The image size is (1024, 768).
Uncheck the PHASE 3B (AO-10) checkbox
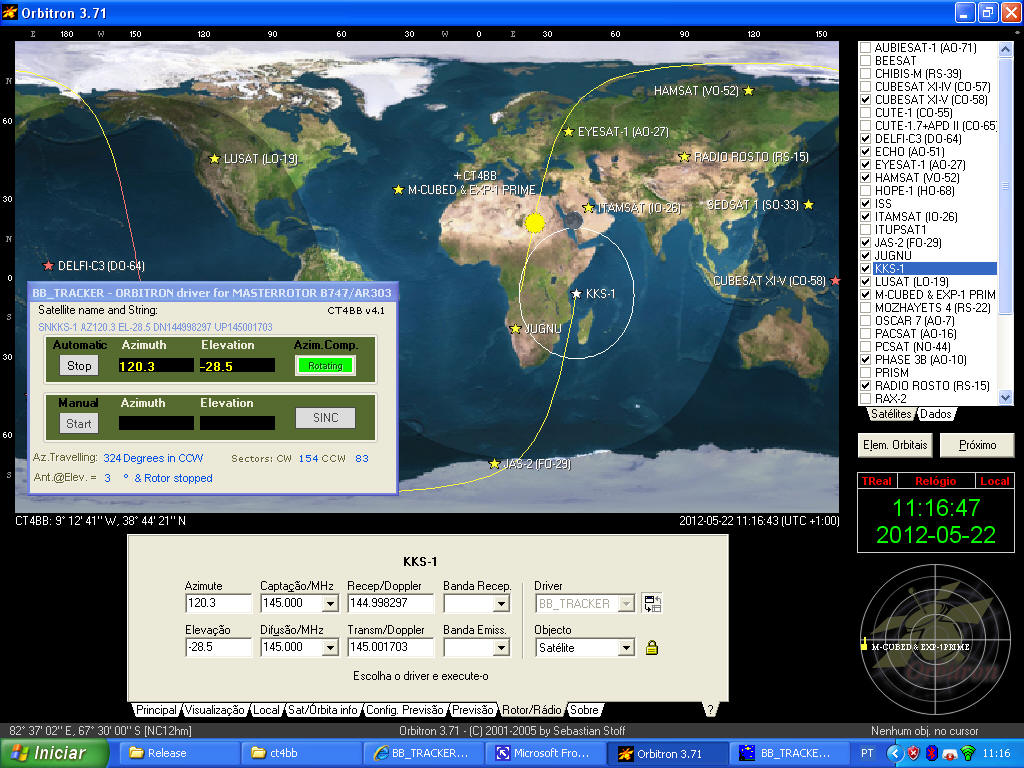point(865,360)
